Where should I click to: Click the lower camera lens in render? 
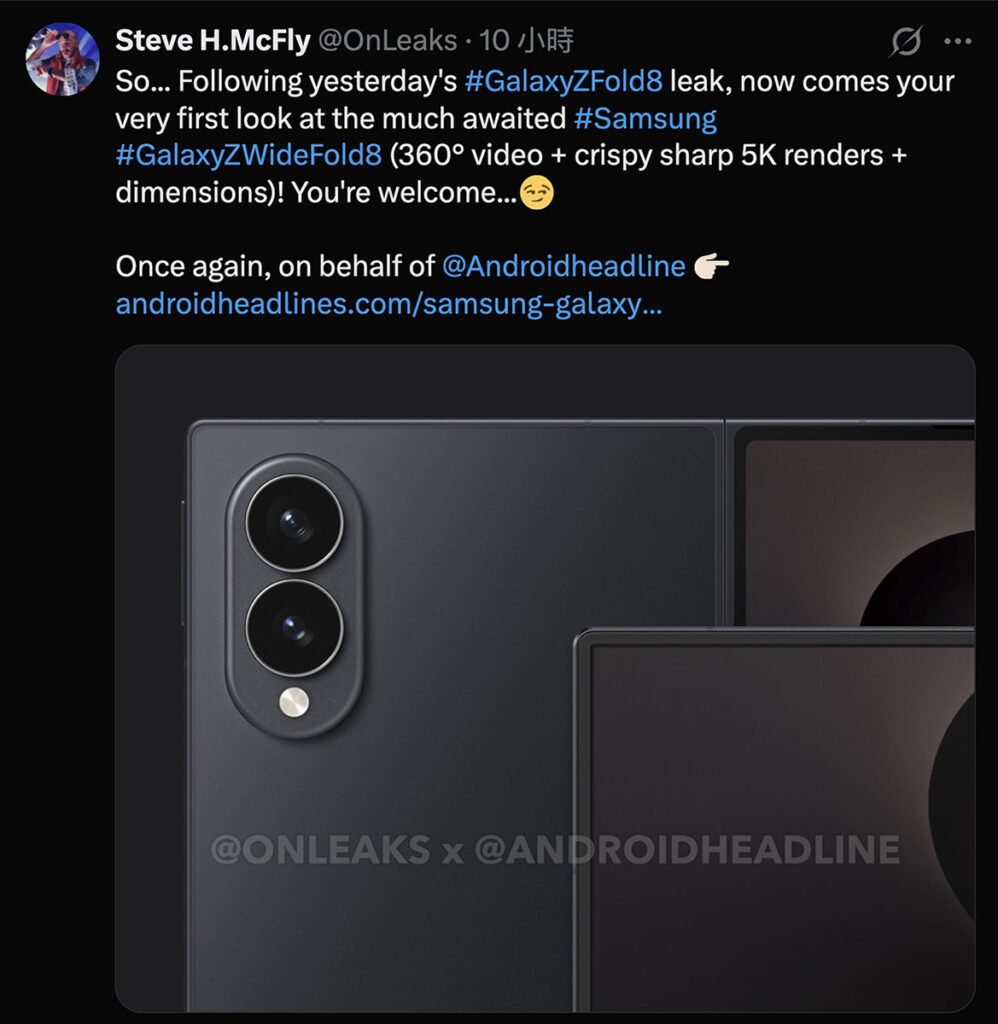[294, 627]
